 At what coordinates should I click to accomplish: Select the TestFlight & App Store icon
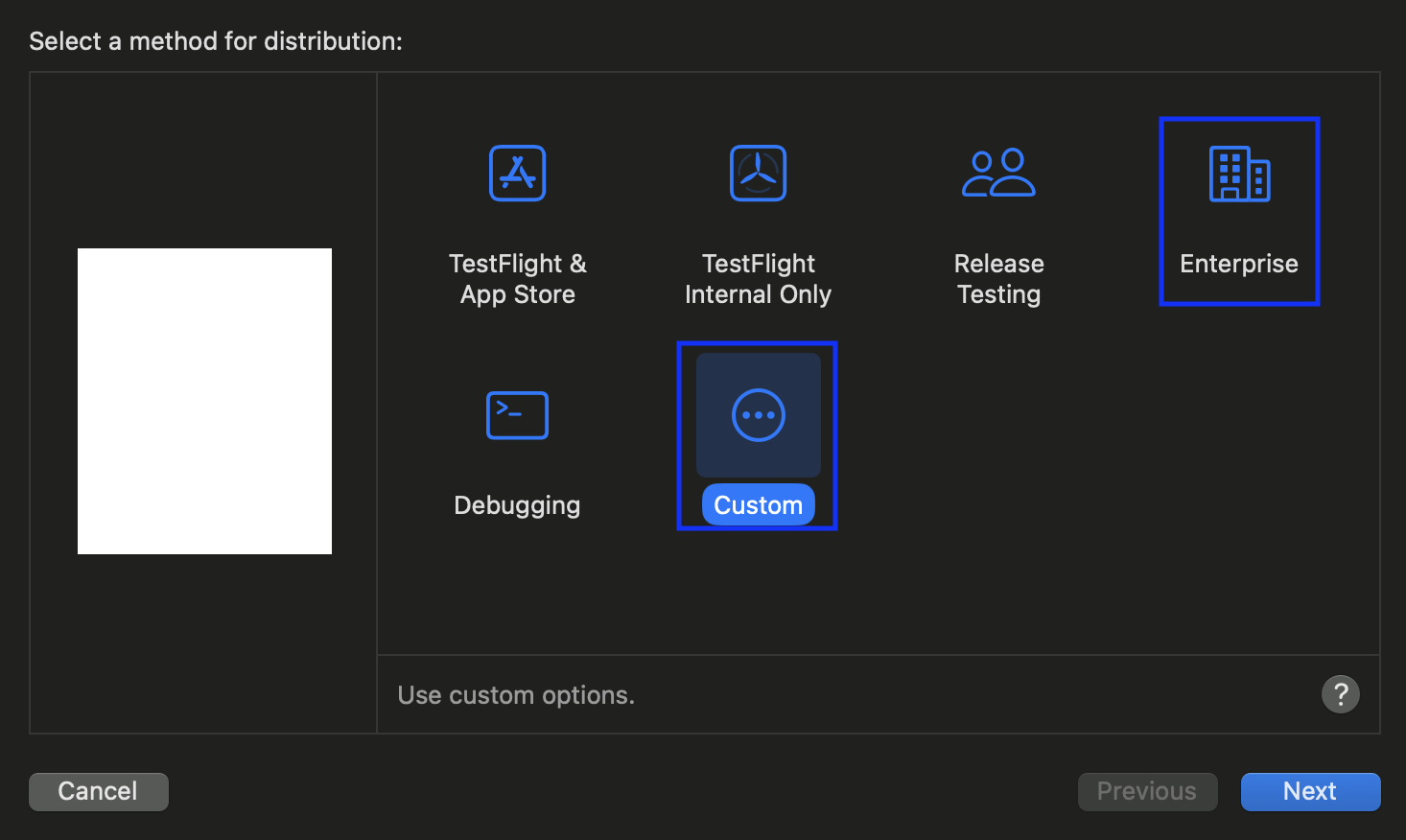517,174
